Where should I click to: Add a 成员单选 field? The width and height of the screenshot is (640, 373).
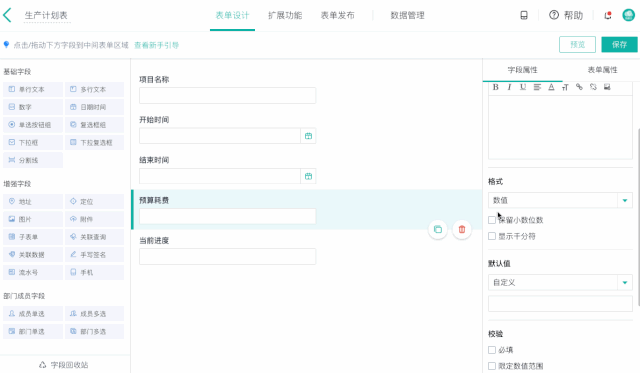pos(33,314)
